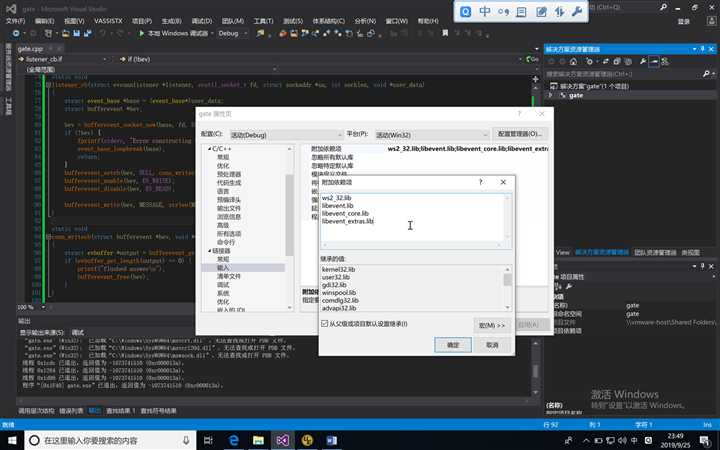720x450 pixels.
Task: Open the 工具(T) menu
Action: [263, 21]
